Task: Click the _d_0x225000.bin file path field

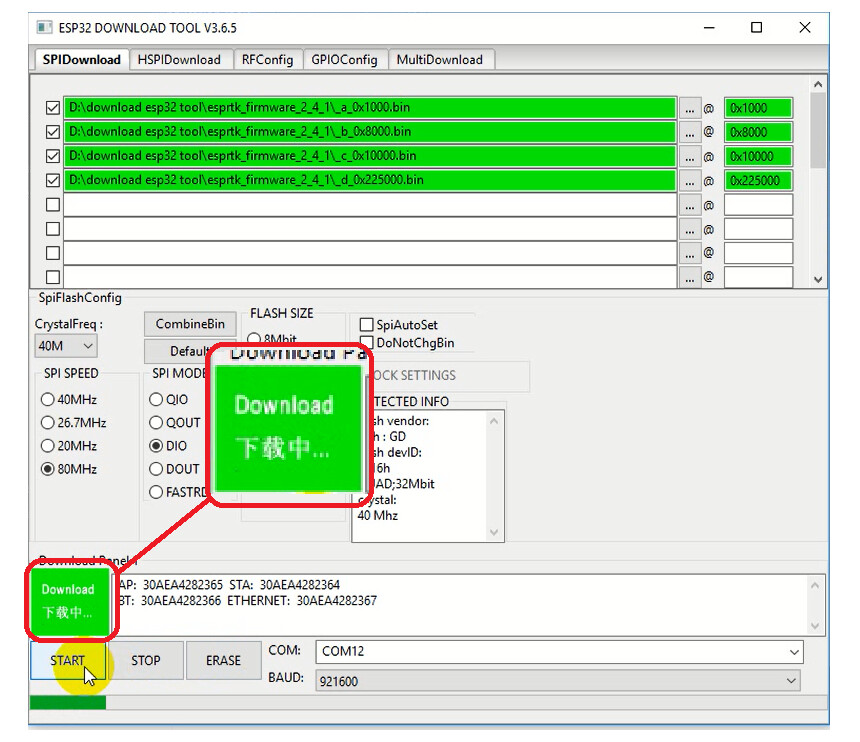Action: click(370, 180)
